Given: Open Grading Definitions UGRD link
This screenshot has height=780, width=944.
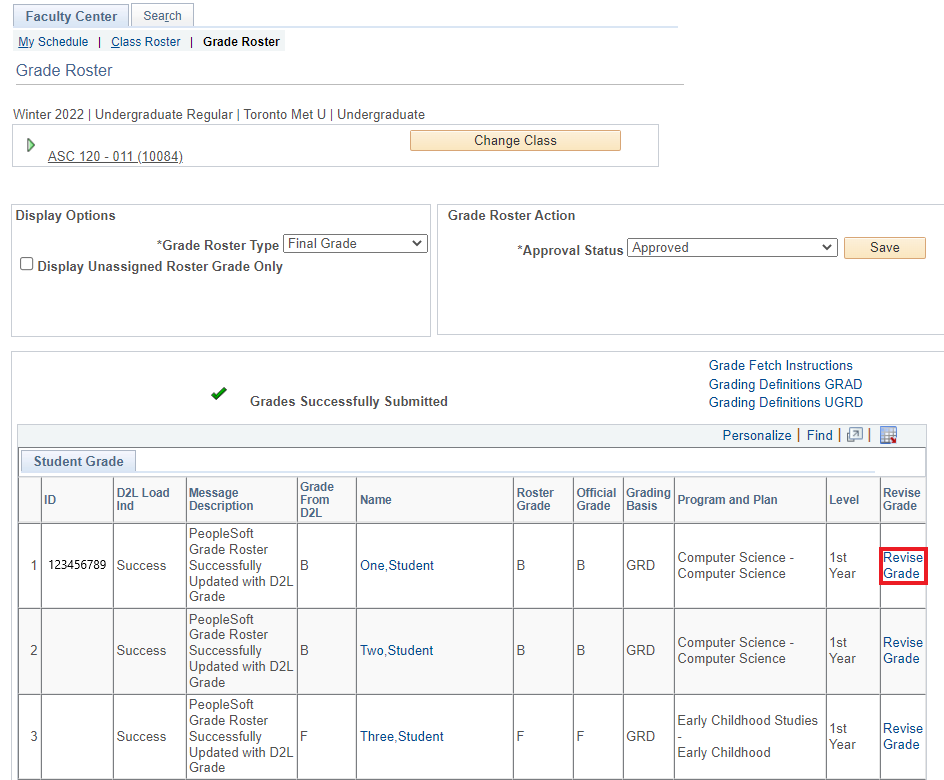Looking at the screenshot, I should [x=785, y=403].
